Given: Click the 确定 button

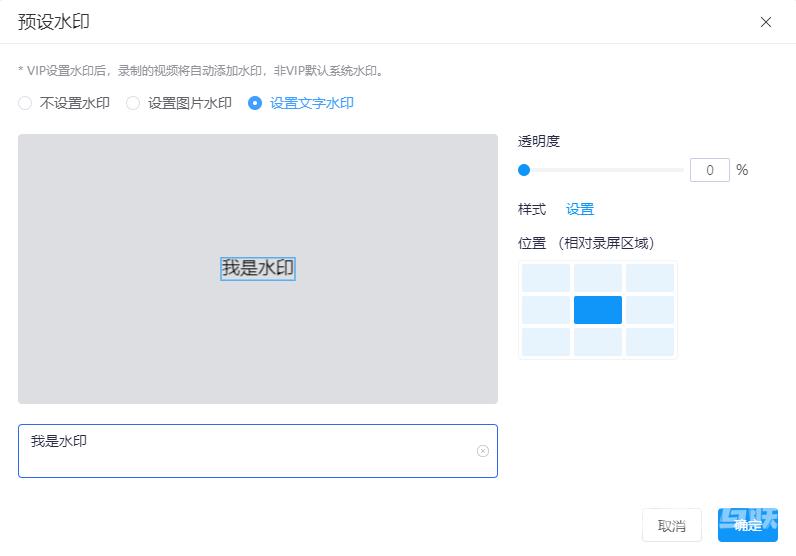Looking at the screenshot, I should 747,525.
